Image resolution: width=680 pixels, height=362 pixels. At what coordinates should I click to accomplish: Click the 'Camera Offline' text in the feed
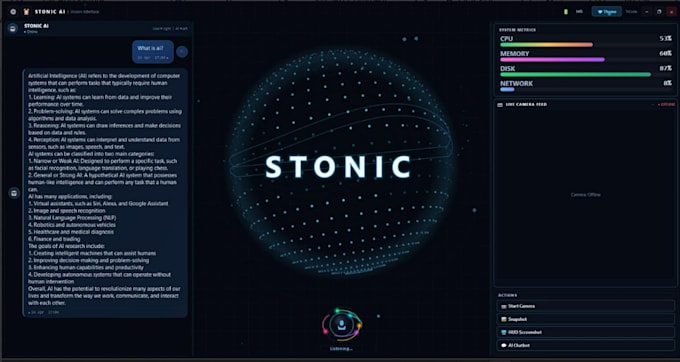(x=585, y=195)
